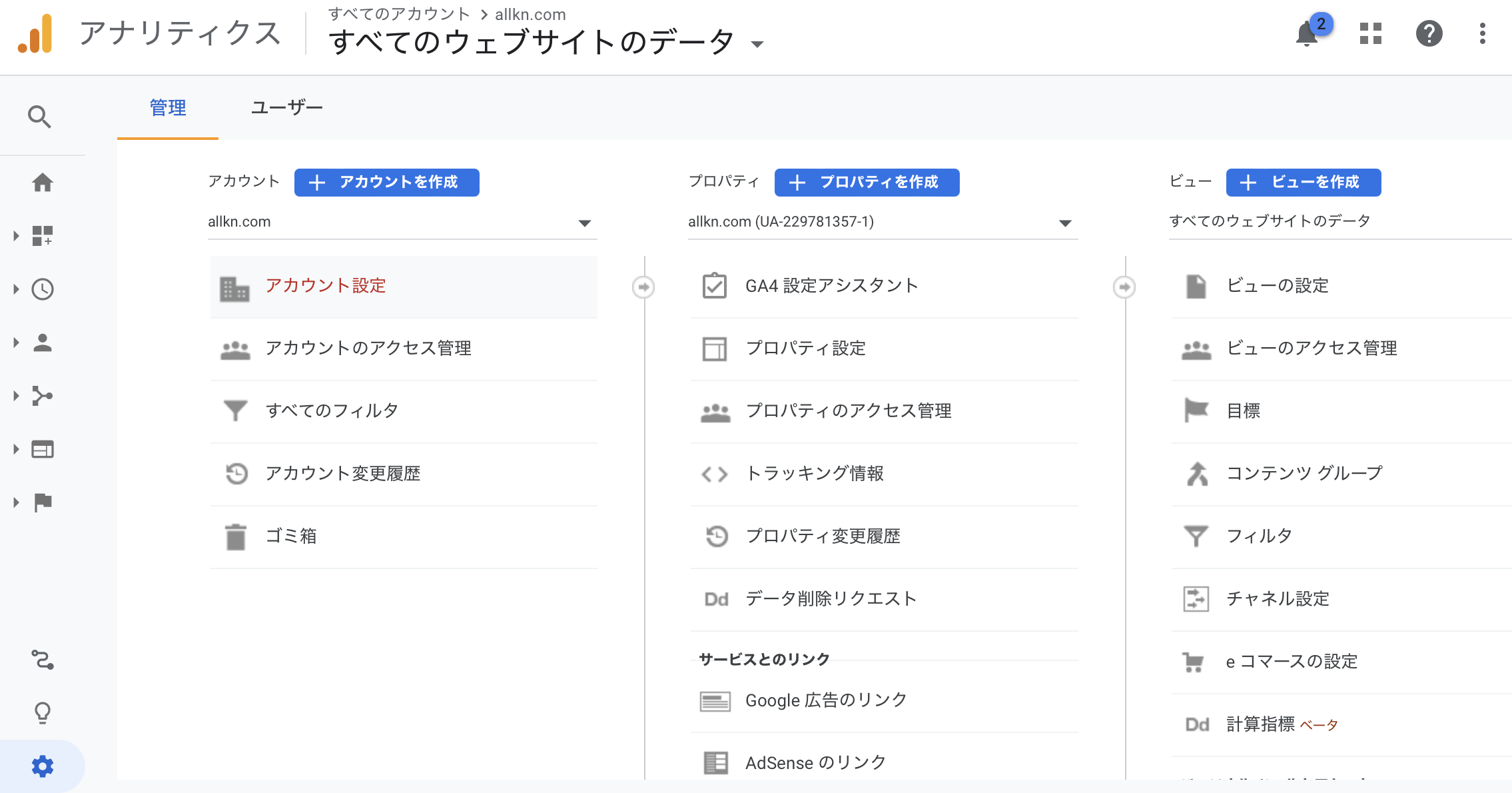Screen dimensions: 1512x793
Task: Click the funnel icon beside すべてのフィルタ
Action: click(235, 410)
